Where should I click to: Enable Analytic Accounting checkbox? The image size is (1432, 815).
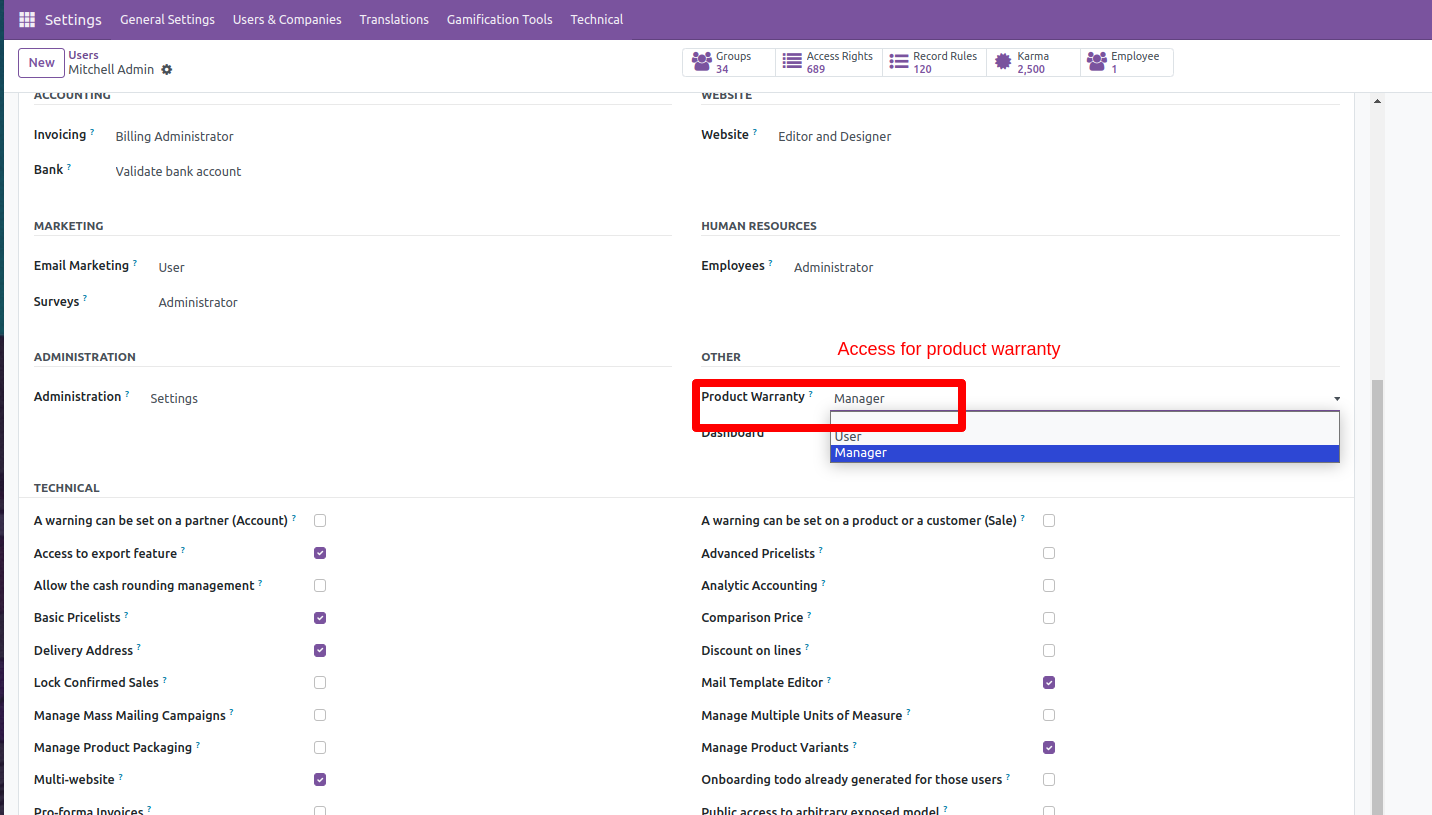click(1049, 585)
